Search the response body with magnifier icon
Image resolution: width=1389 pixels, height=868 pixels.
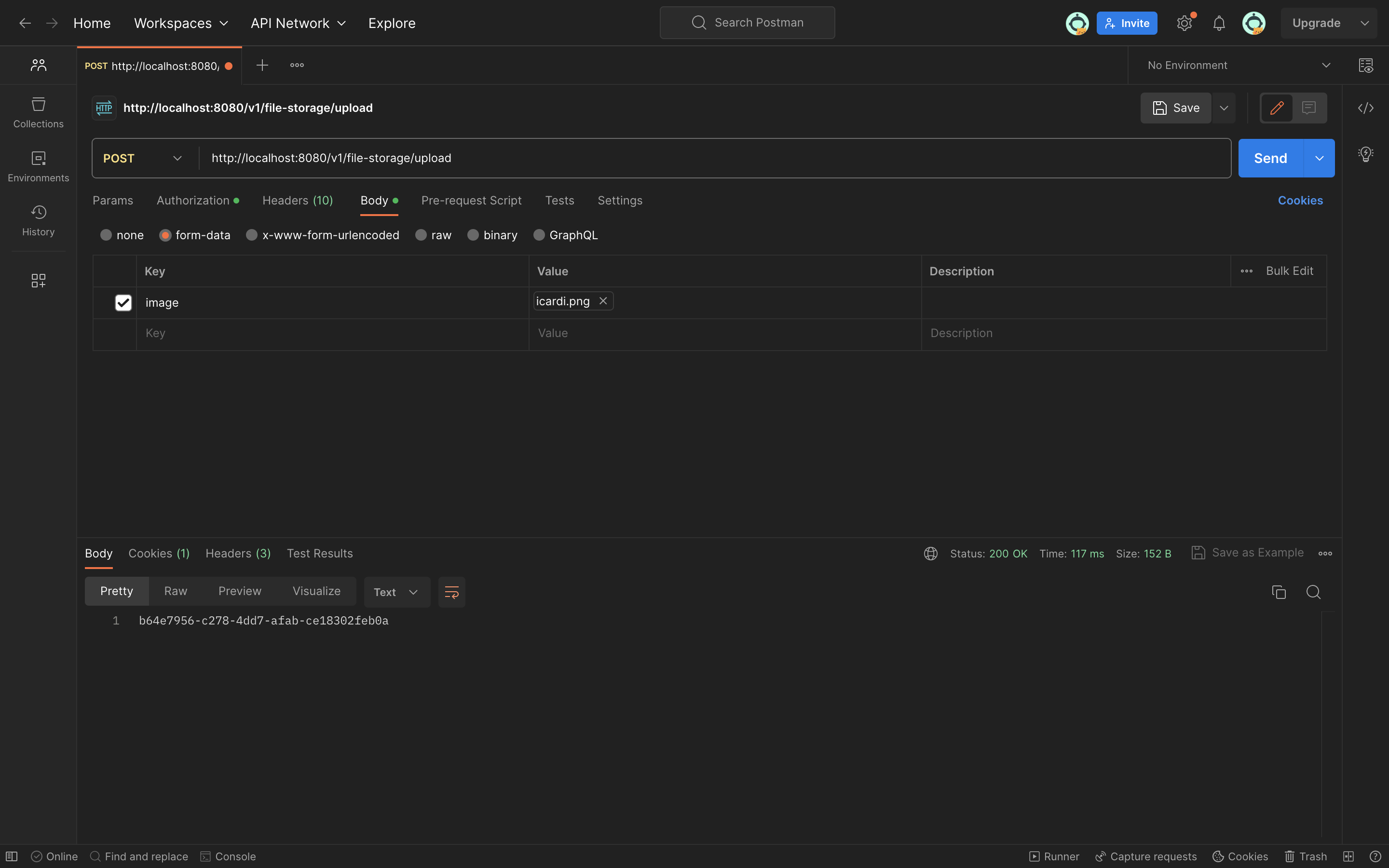click(1313, 592)
